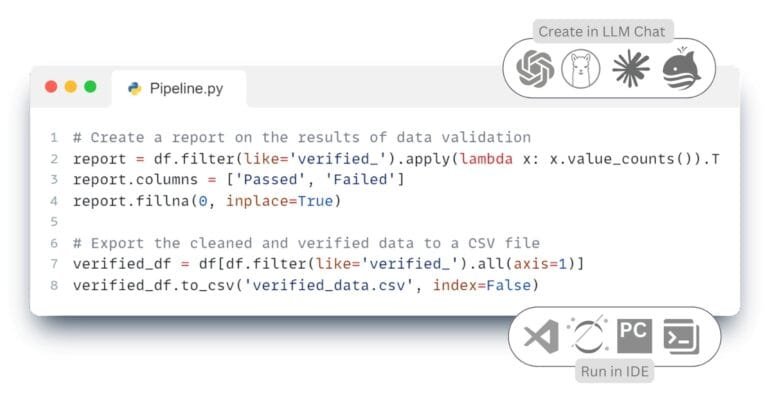Click the Cursor-style circular IDE icon
768x403 pixels.
588,335
